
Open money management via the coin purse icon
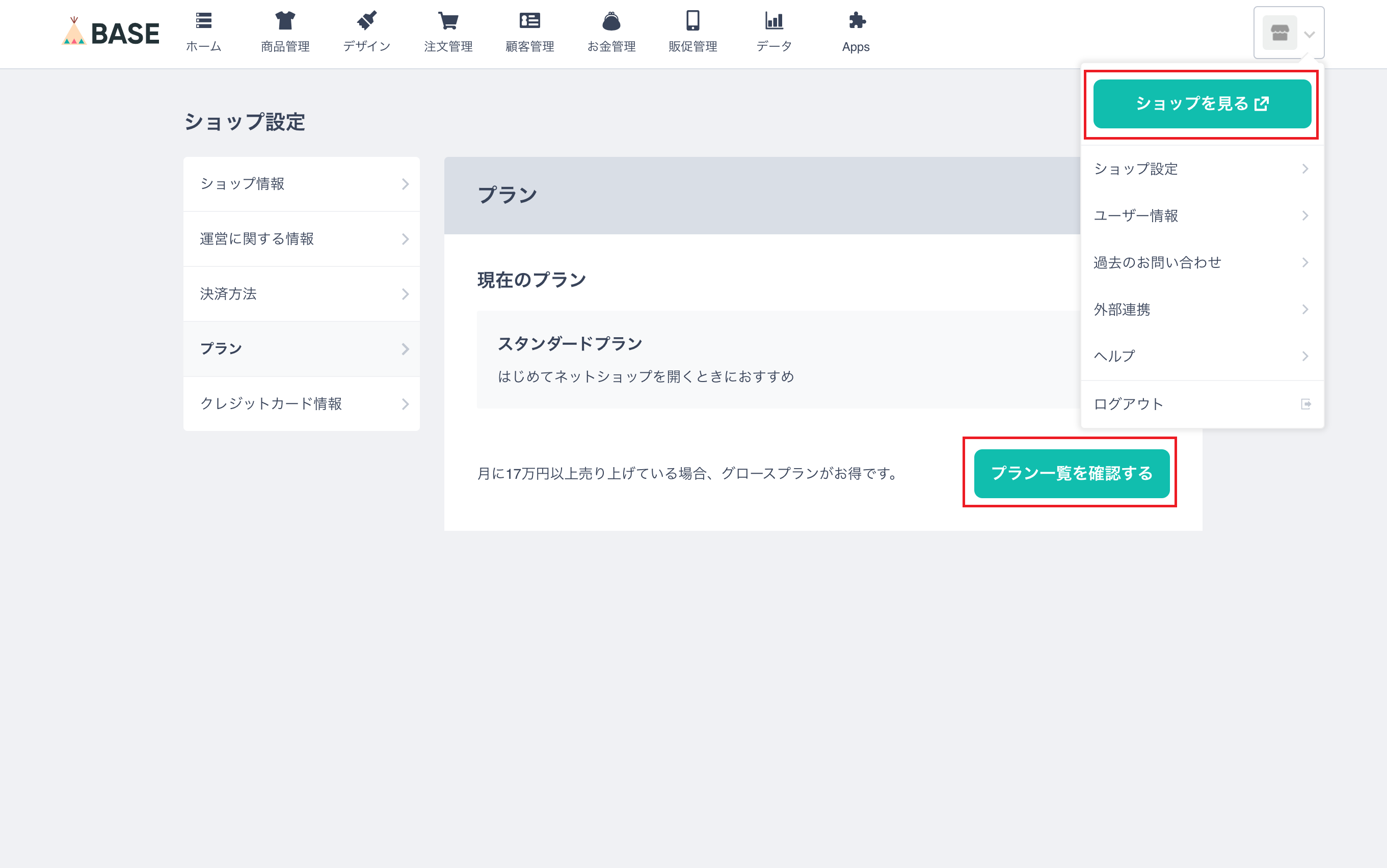click(x=611, y=21)
